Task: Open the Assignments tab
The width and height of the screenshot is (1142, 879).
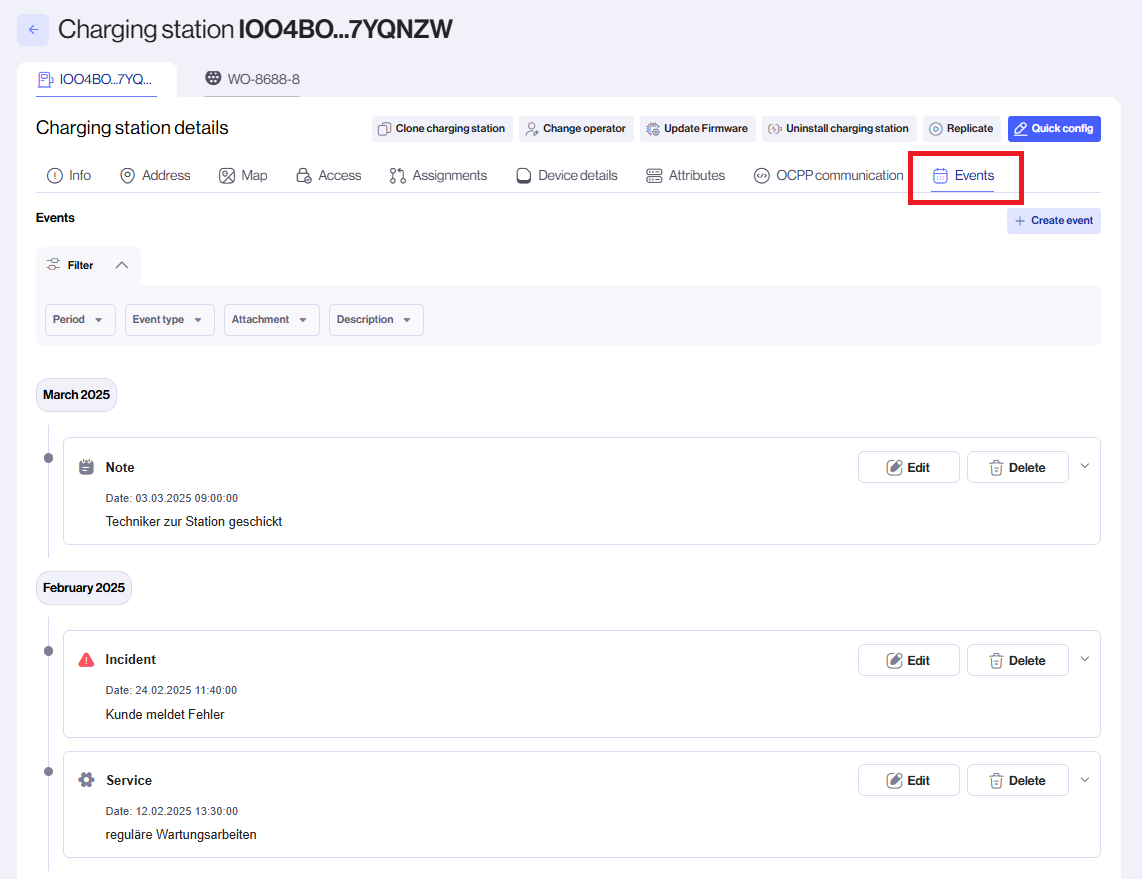Action: click(x=438, y=176)
